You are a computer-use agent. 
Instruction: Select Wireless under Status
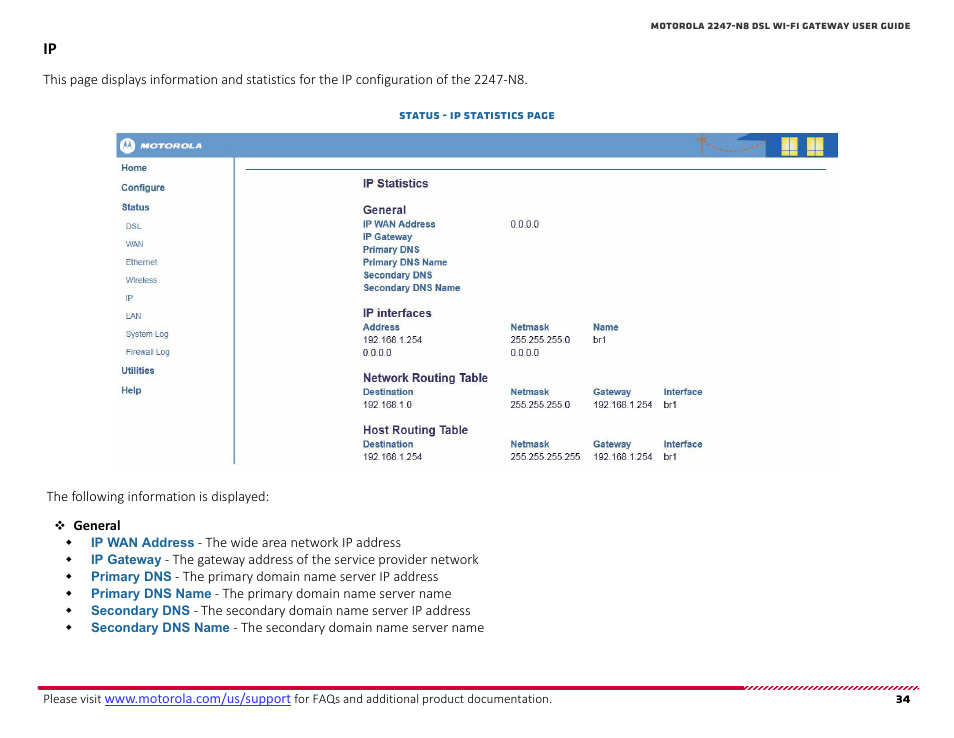click(x=141, y=280)
